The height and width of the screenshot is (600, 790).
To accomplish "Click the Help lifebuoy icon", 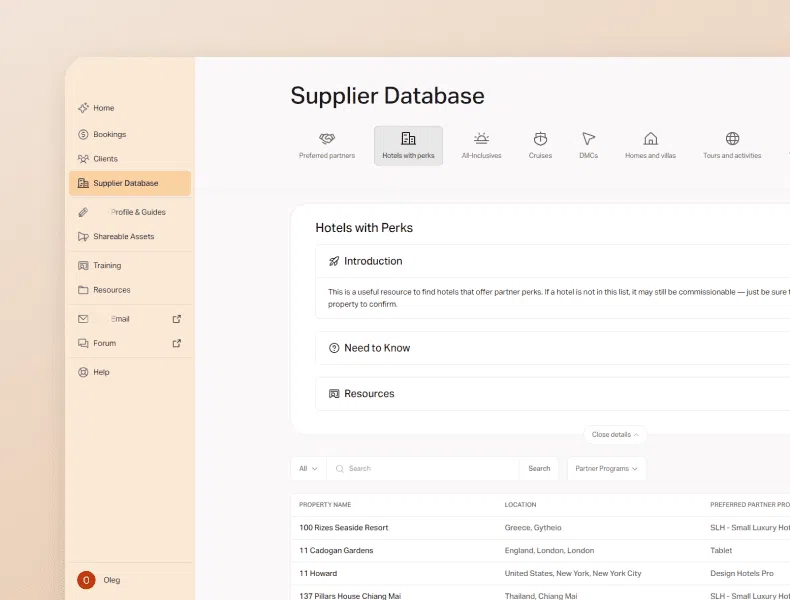I will (x=83, y=372).
